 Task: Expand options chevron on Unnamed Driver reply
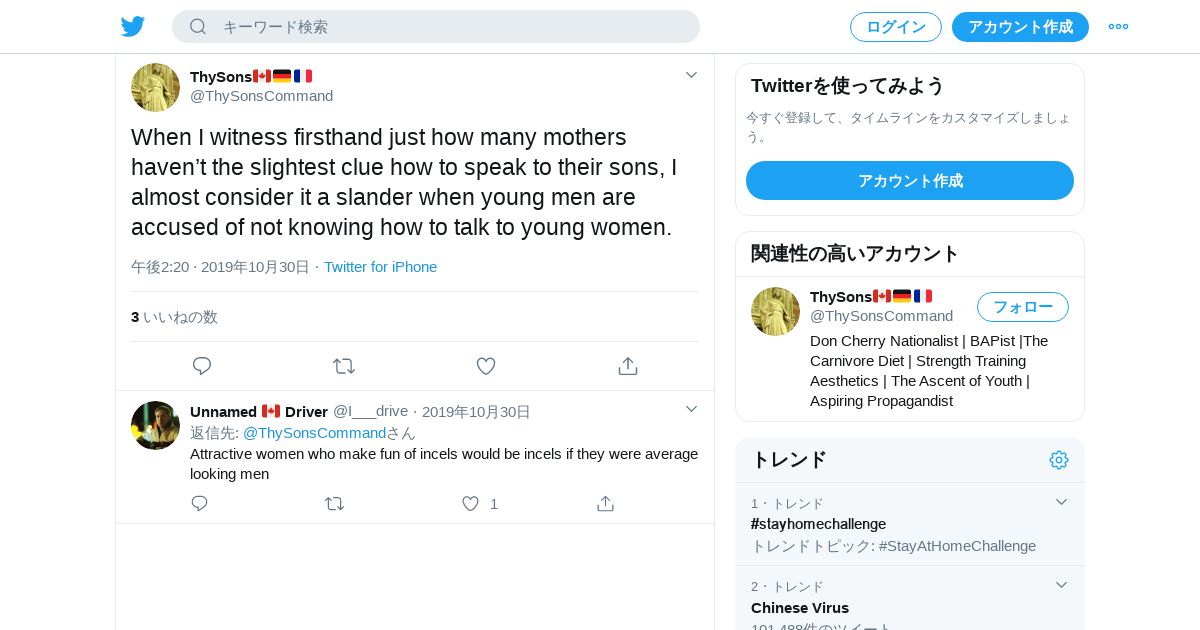pyautogui.click(x=691, y=409)
